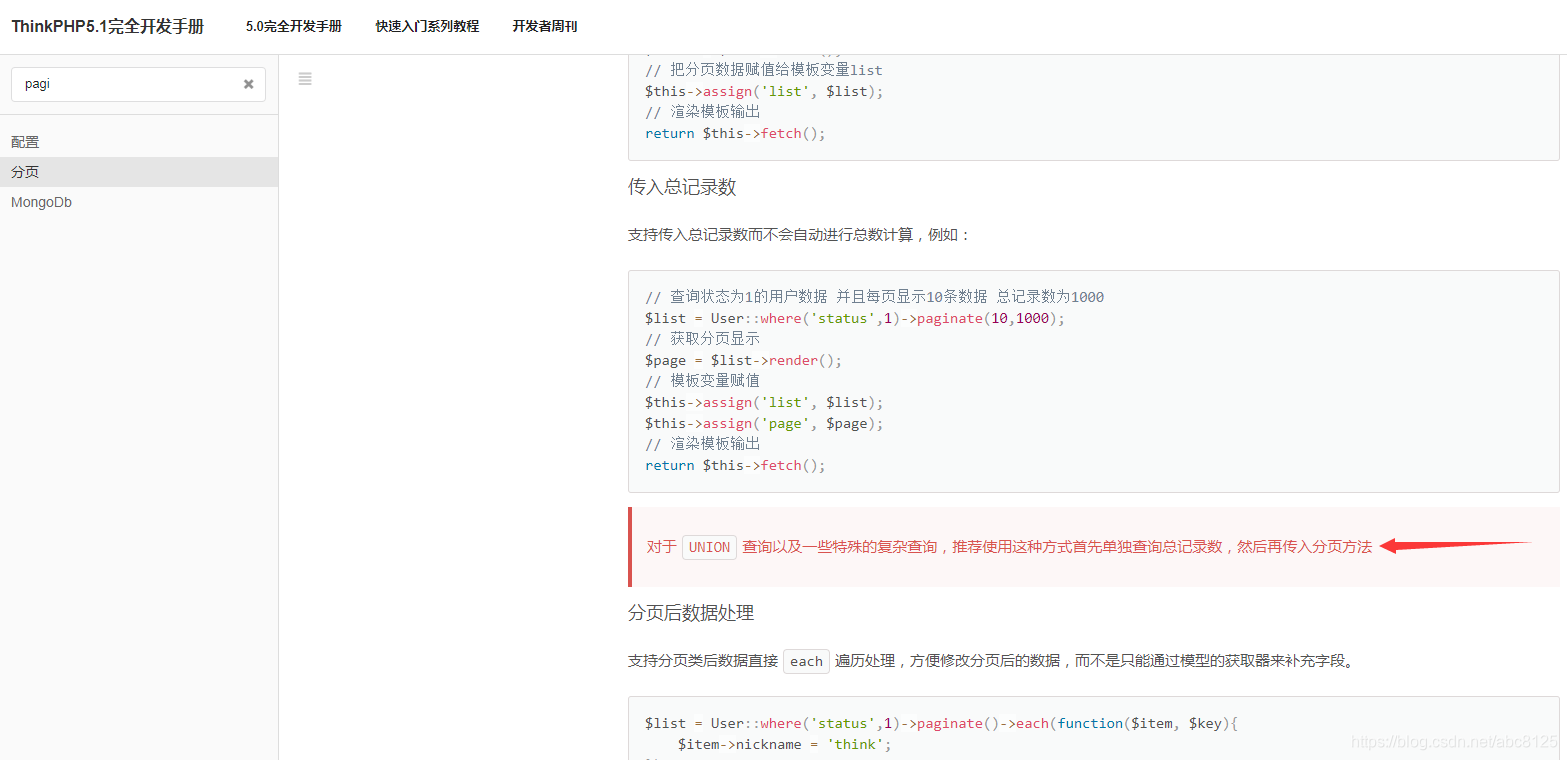Clear the search box with the X icon
The image size is (1567, 760).
point(249,84)
